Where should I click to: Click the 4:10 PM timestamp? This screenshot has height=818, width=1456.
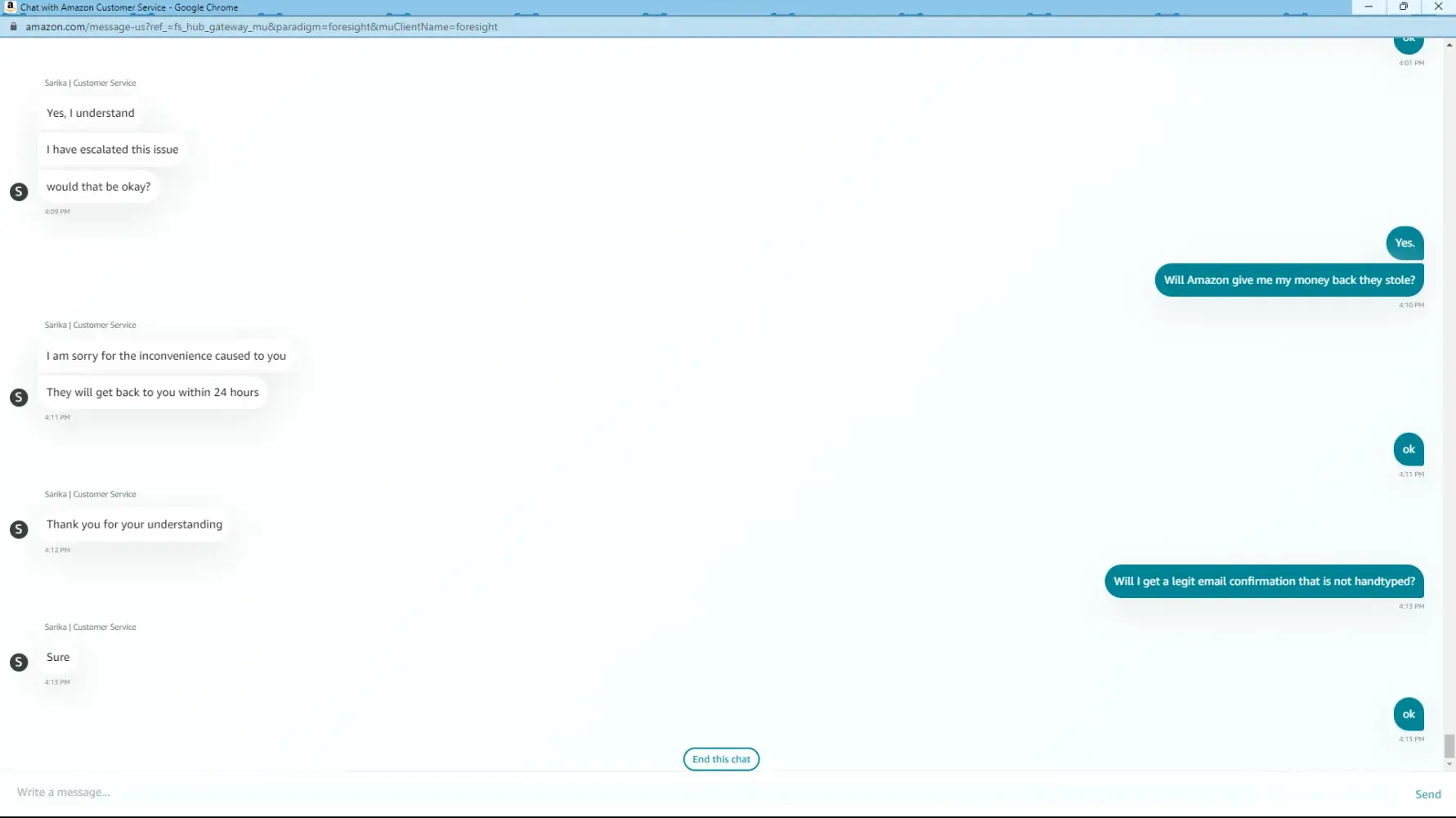1411,305
